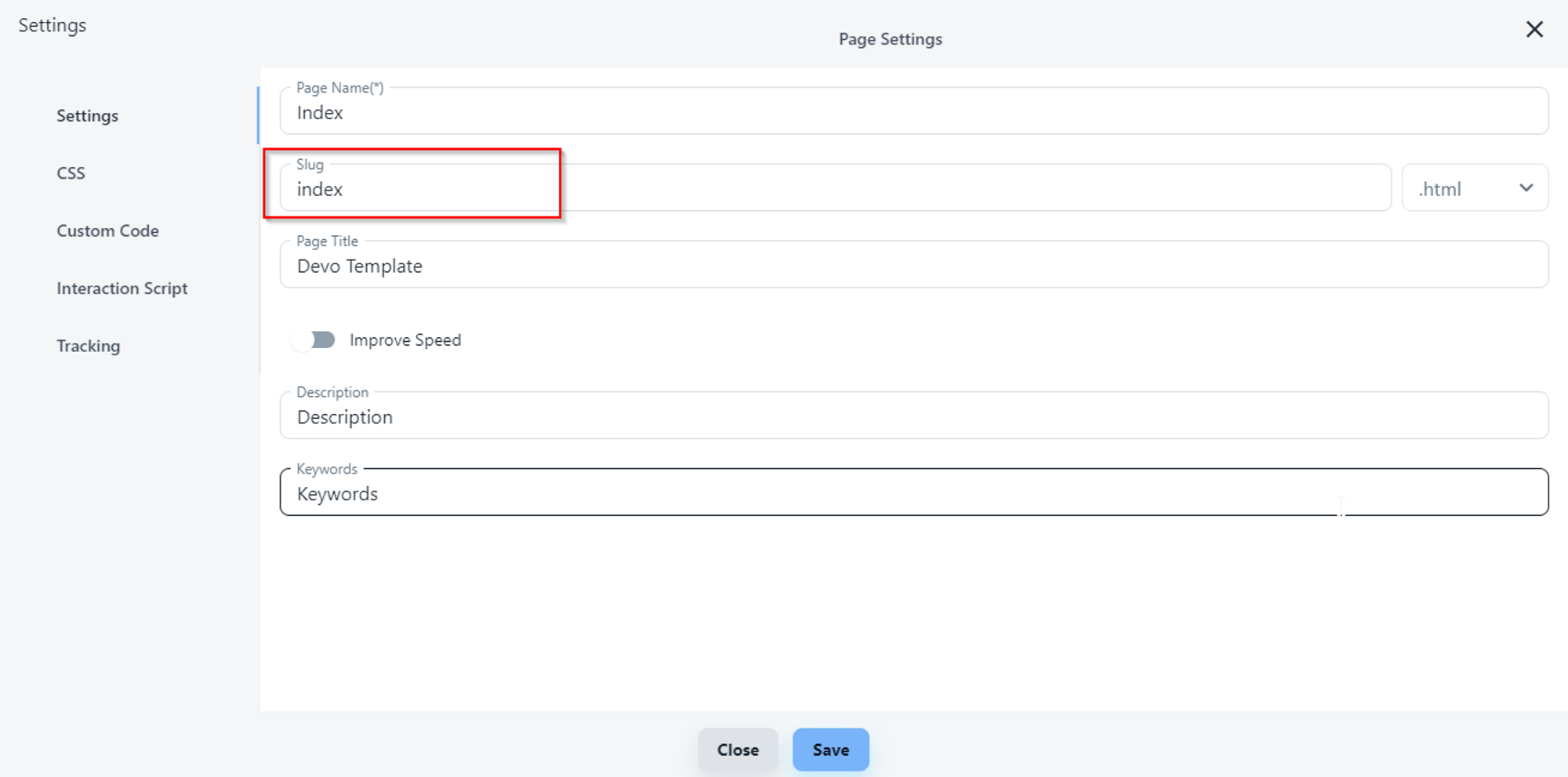This screenshot has width=1568, height=777.
Task: Focus the Slug field containing index
Action: point(835,190)
